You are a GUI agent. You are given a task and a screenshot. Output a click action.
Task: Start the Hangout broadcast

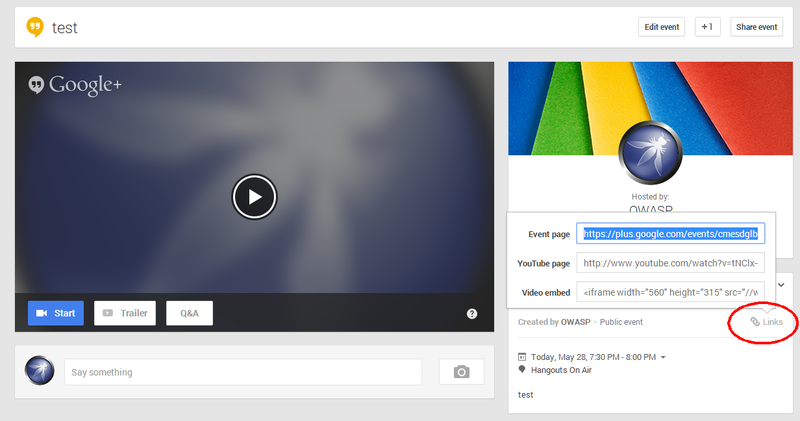pyautogui.click(x=56, y=313)
